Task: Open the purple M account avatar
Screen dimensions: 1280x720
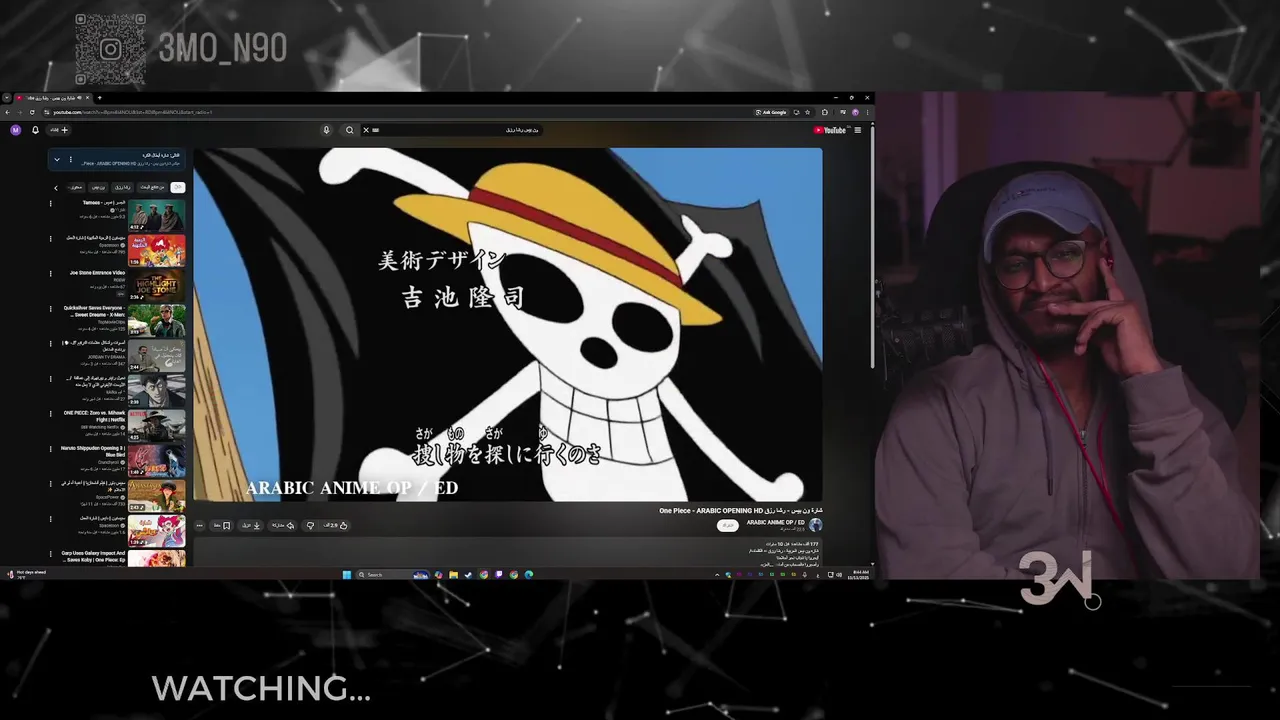Action: (x=15, y=130)
